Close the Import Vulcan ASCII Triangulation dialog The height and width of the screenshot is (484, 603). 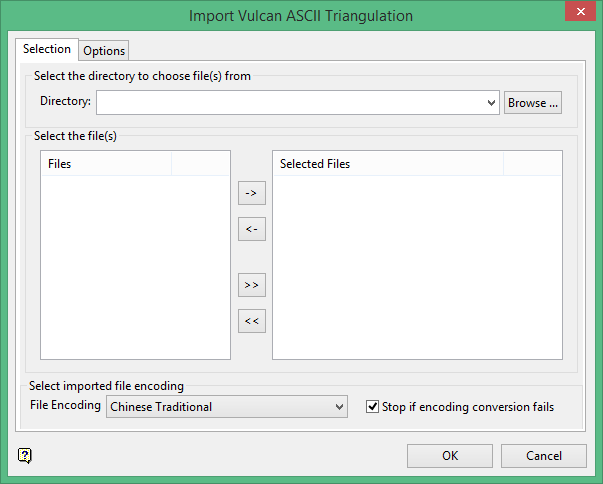pyautogui.click(x=574, y=14)
